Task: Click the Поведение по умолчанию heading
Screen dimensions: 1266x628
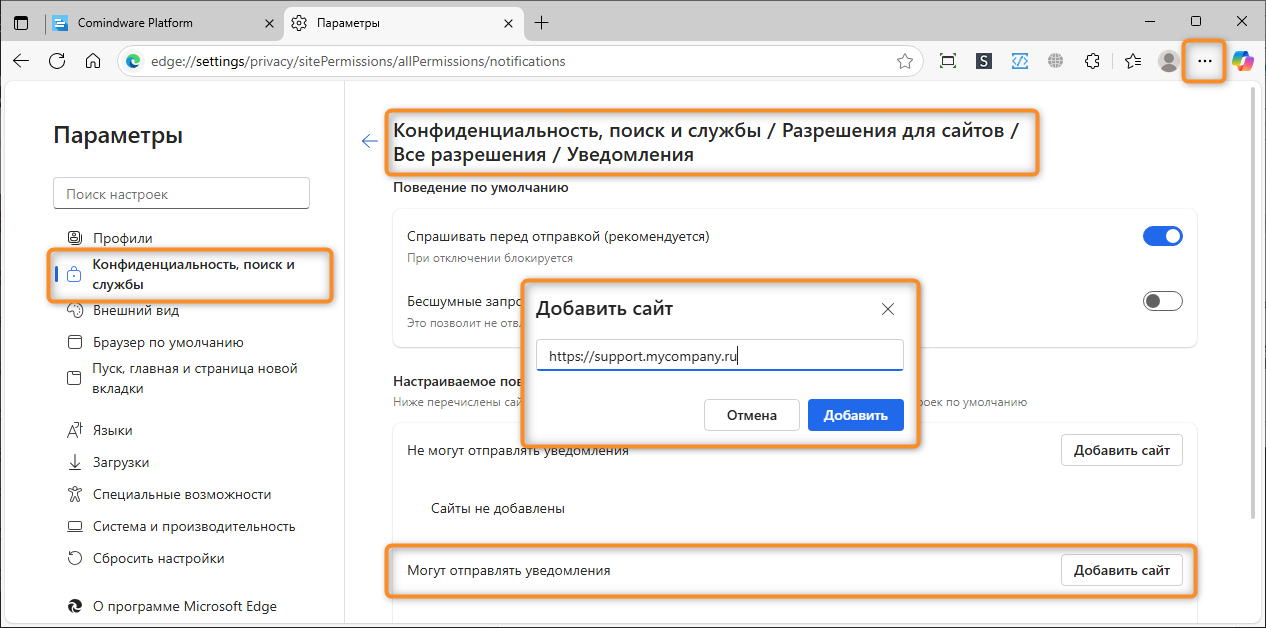Action: tap(481, 187)
